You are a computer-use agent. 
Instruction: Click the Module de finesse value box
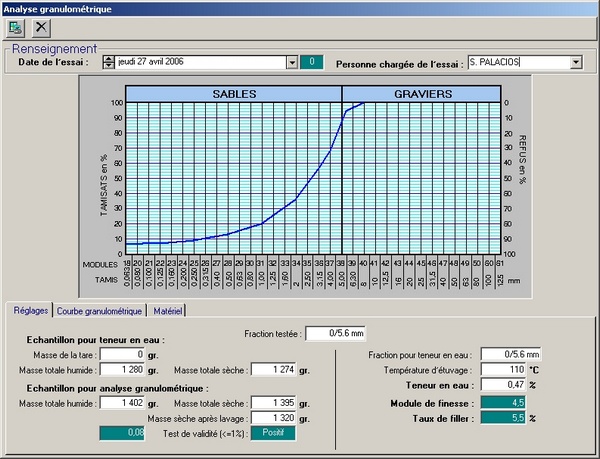click(511, 402)
